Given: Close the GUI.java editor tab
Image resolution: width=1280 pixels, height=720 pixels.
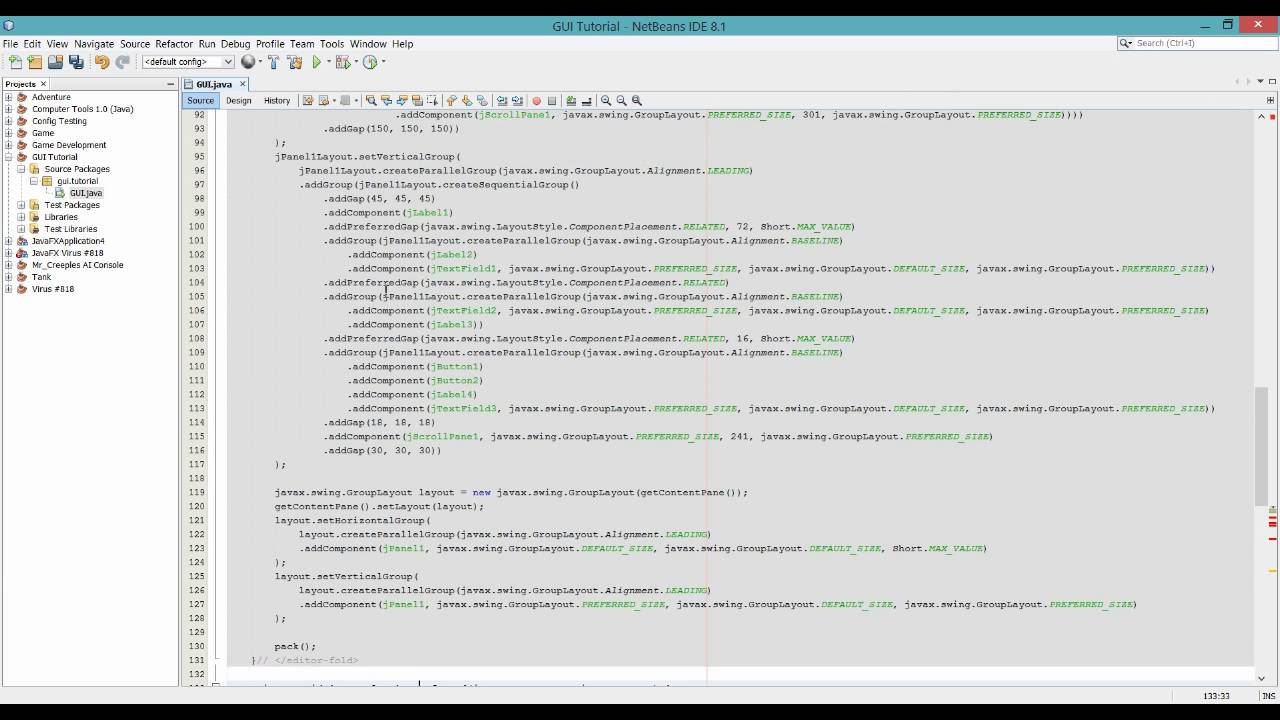Looking at the screenshot, I should pos(243,84).
